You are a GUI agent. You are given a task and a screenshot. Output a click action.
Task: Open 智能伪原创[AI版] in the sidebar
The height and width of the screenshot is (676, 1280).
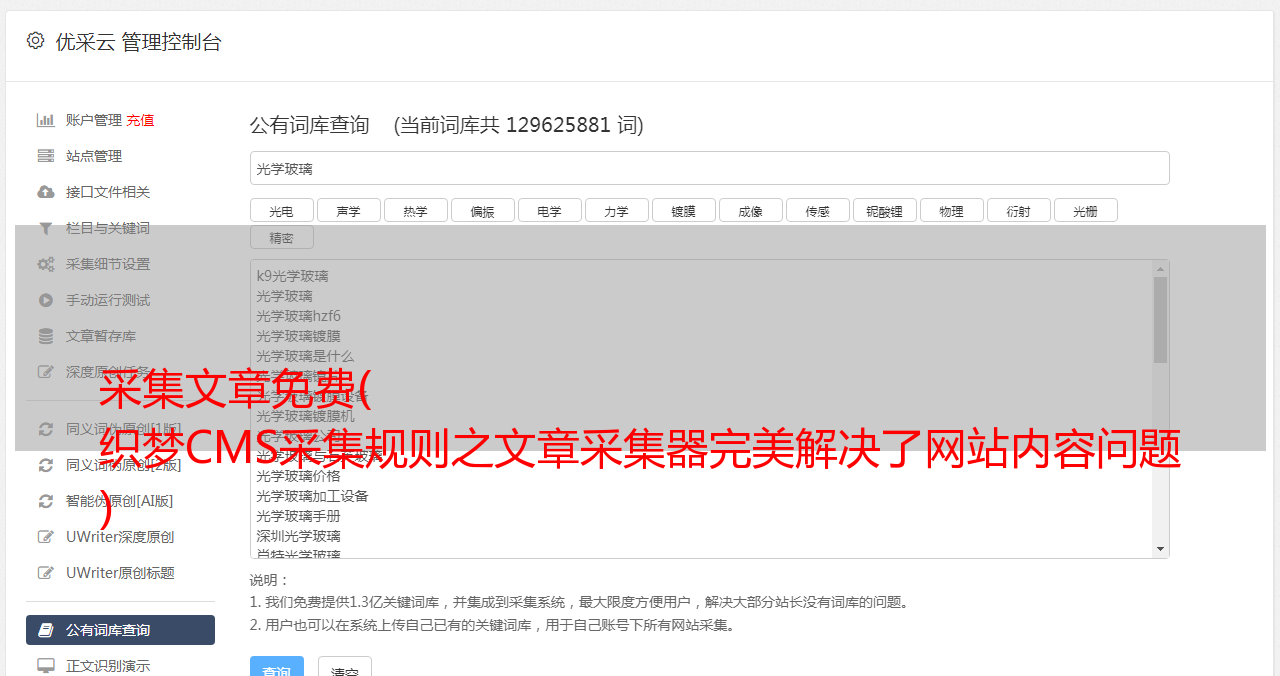pos(120,501)
